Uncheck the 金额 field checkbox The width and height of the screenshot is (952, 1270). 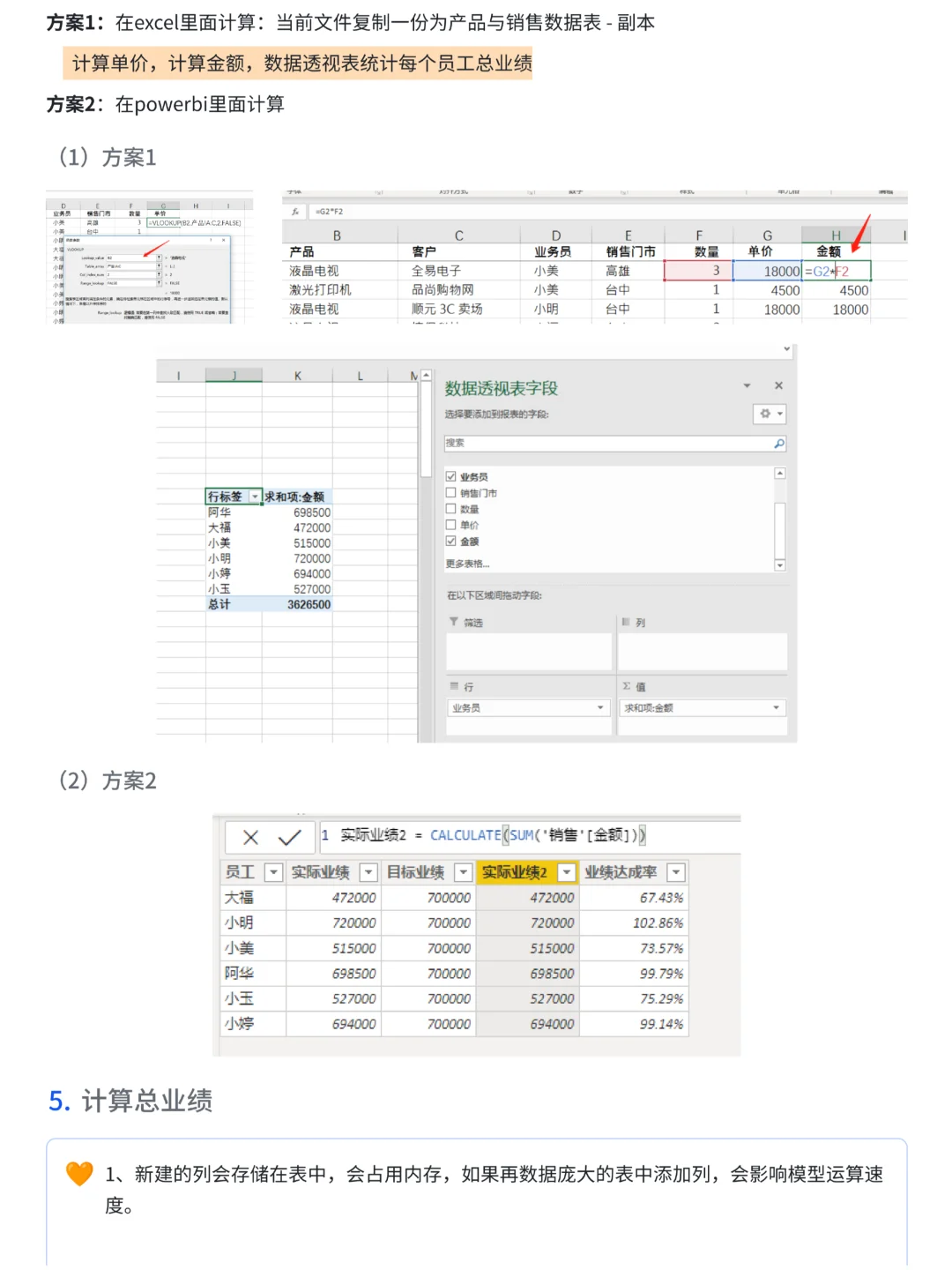click(451, 541)
